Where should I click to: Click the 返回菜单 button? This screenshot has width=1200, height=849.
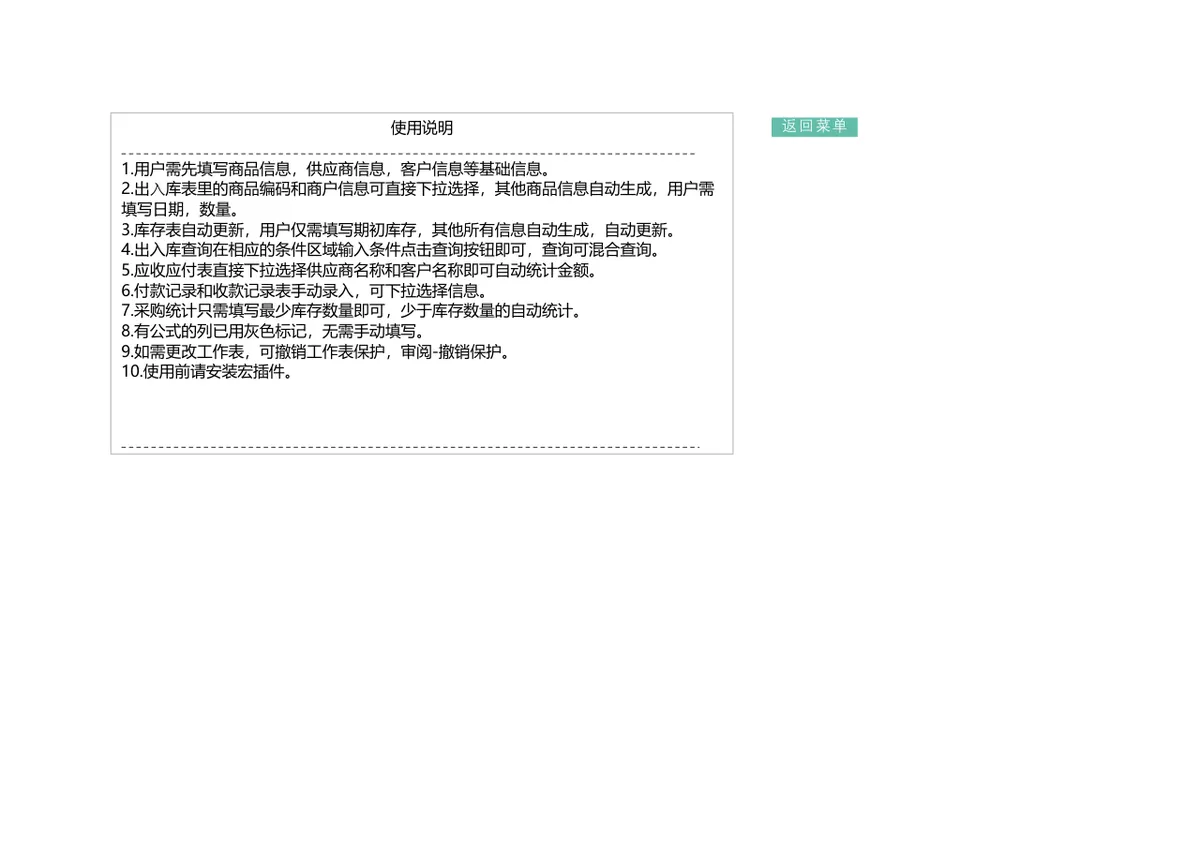click(x=814, y=127)
